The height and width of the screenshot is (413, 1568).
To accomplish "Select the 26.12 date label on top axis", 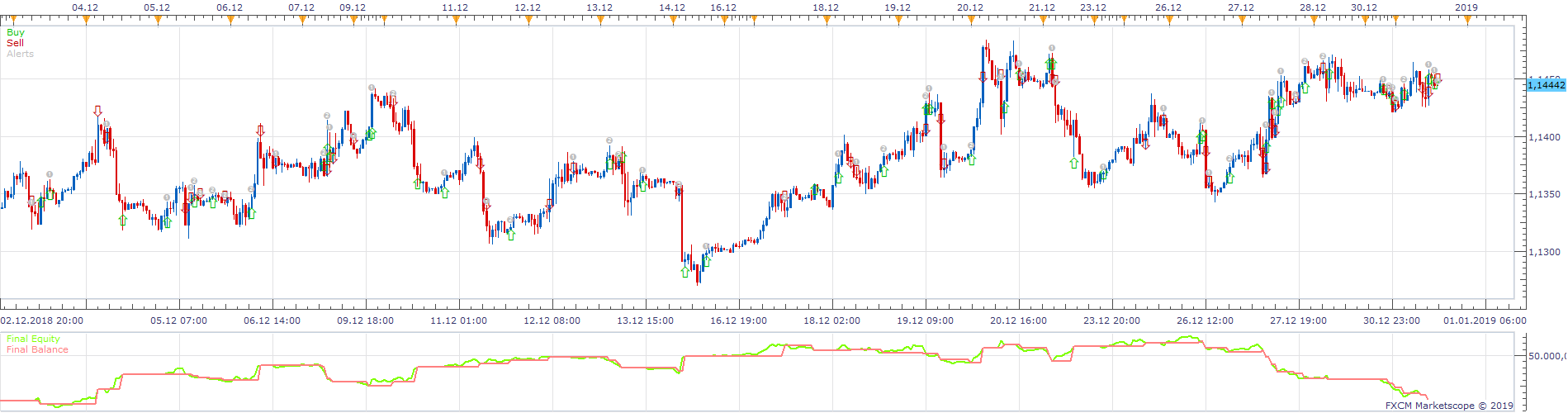I will (1168, 7).
